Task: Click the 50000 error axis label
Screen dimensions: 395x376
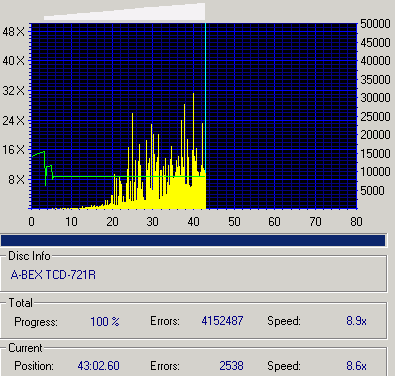Action: [375, 24]
